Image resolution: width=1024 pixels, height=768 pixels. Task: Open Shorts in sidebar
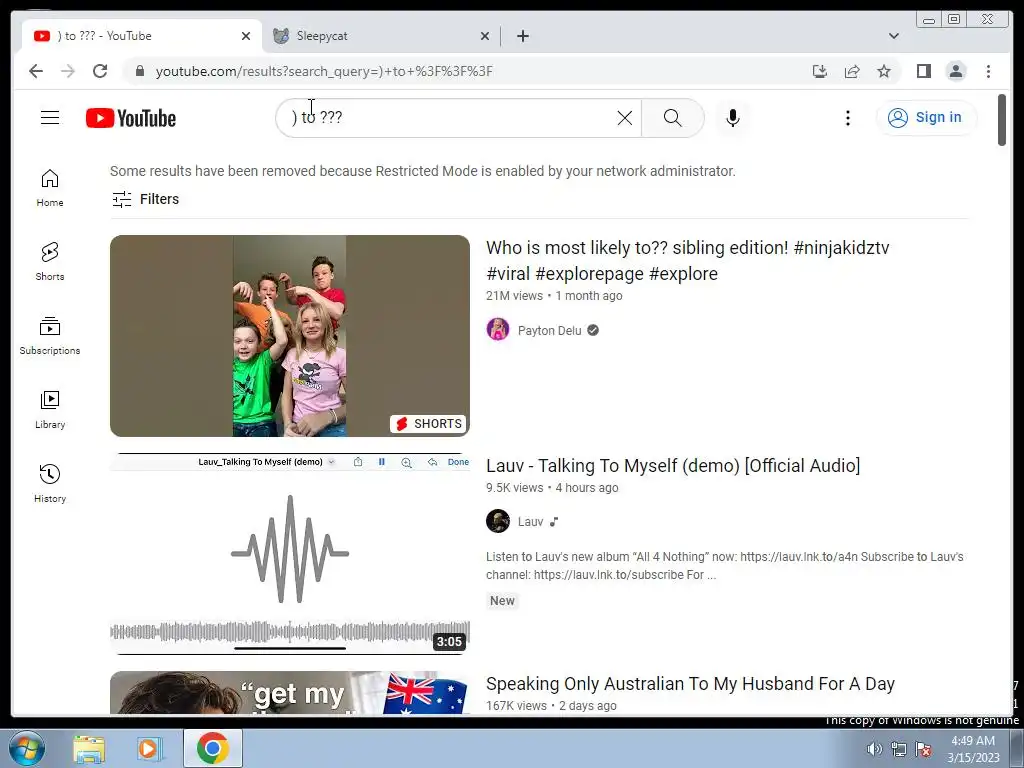(x=50, y=262)
